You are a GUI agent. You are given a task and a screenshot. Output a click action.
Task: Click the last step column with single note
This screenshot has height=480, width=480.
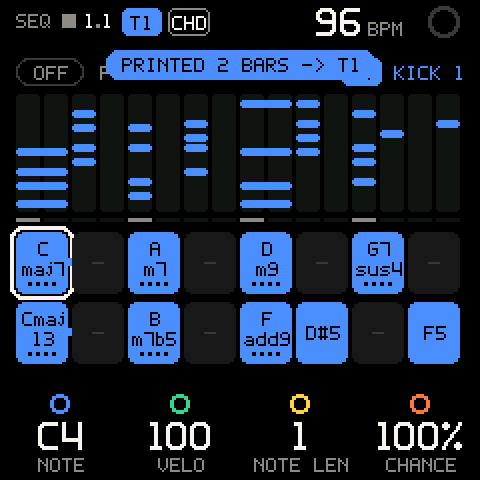click(448, 153)
